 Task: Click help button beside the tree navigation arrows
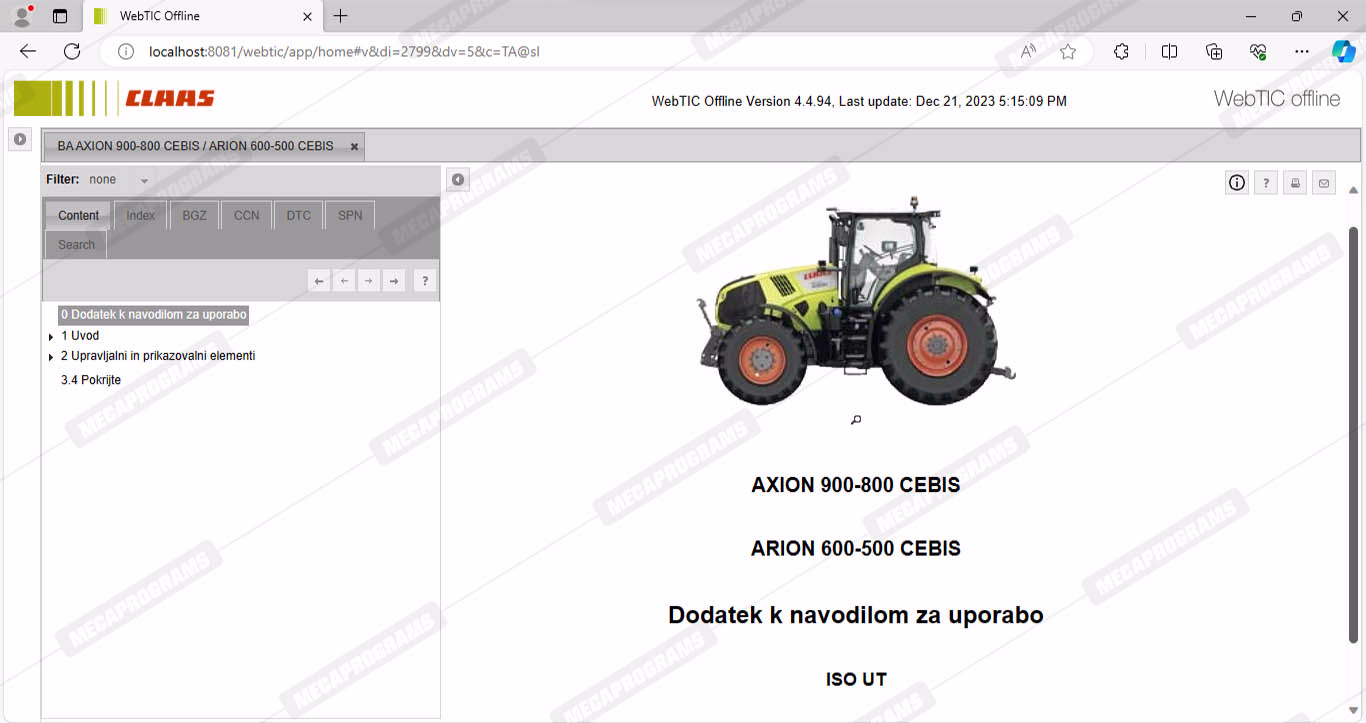pos(425,282)
